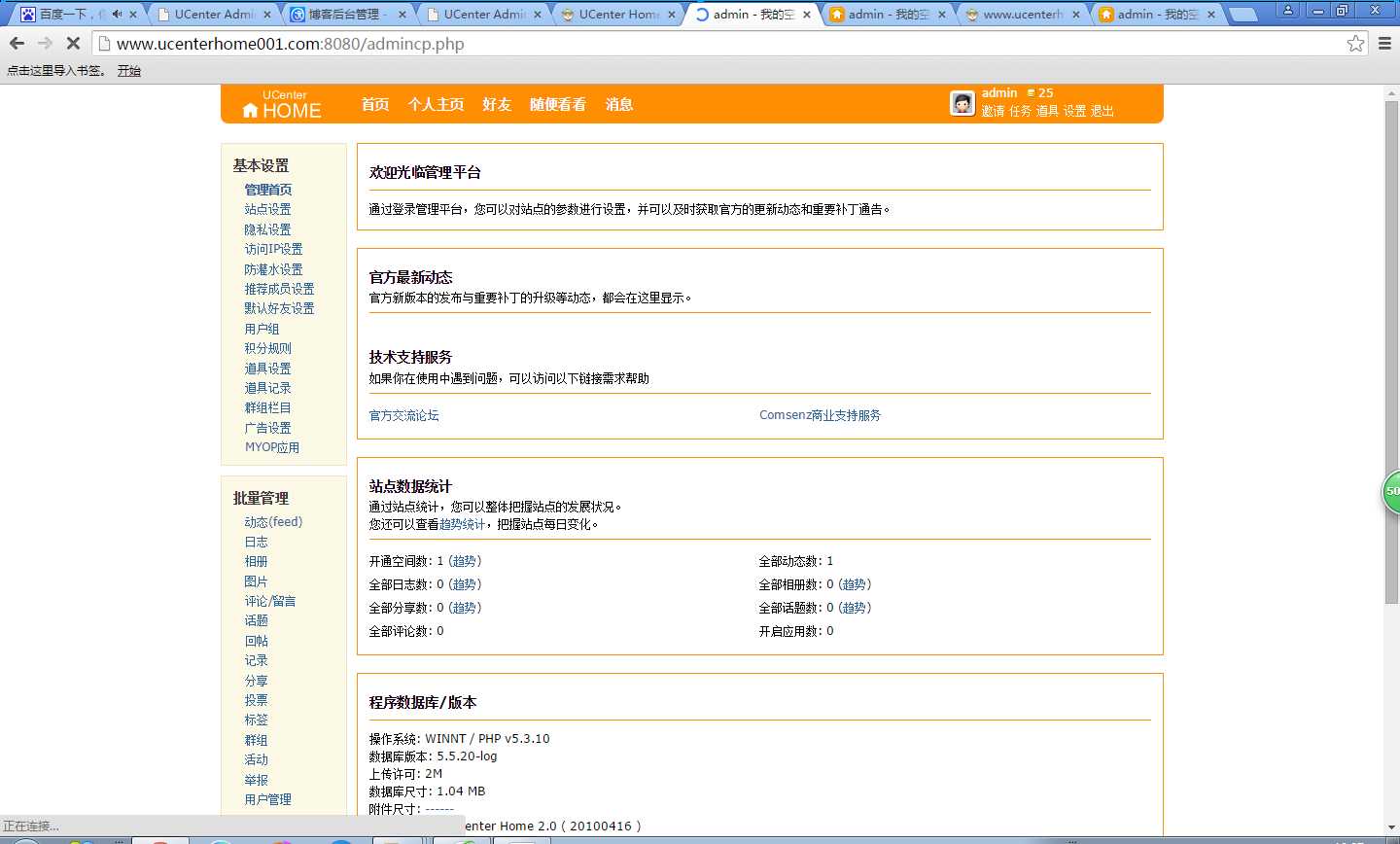Open 积分规则 in the sidebar
This screenshot has height=844, width=1400.
(x=267, y=348)
